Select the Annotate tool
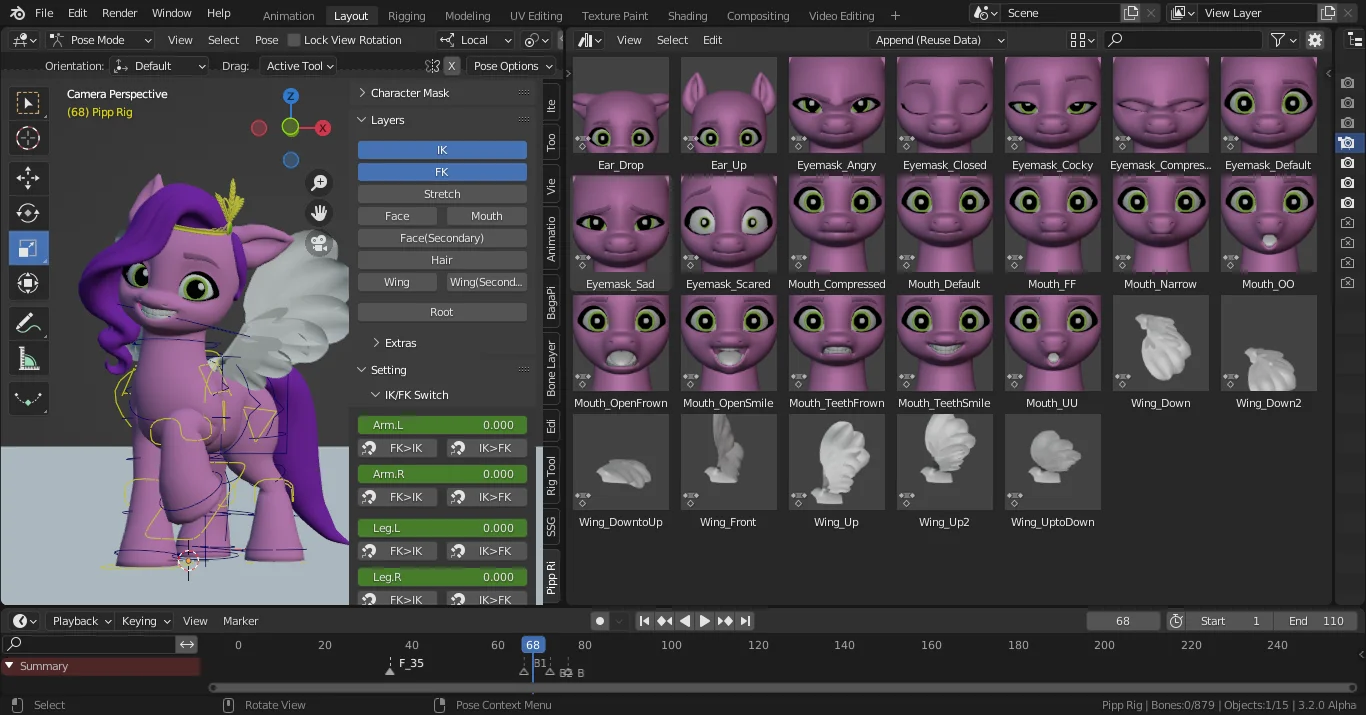 pyautogui.click(x=28, y=322)
